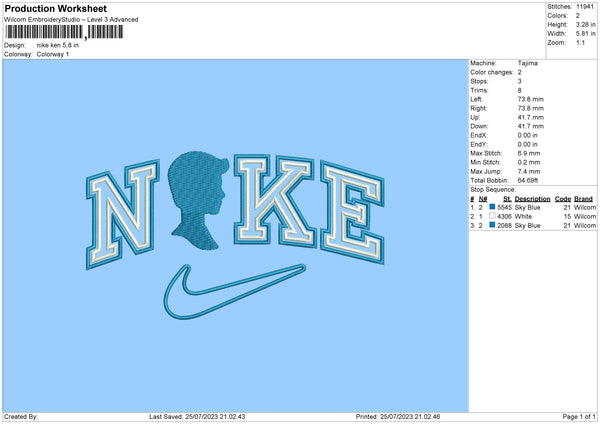Image resolution: width=600 pixels, height=424 pixels.
Task: Click the design name 'nike ken 5,8 in'
Action: [58, 45]
